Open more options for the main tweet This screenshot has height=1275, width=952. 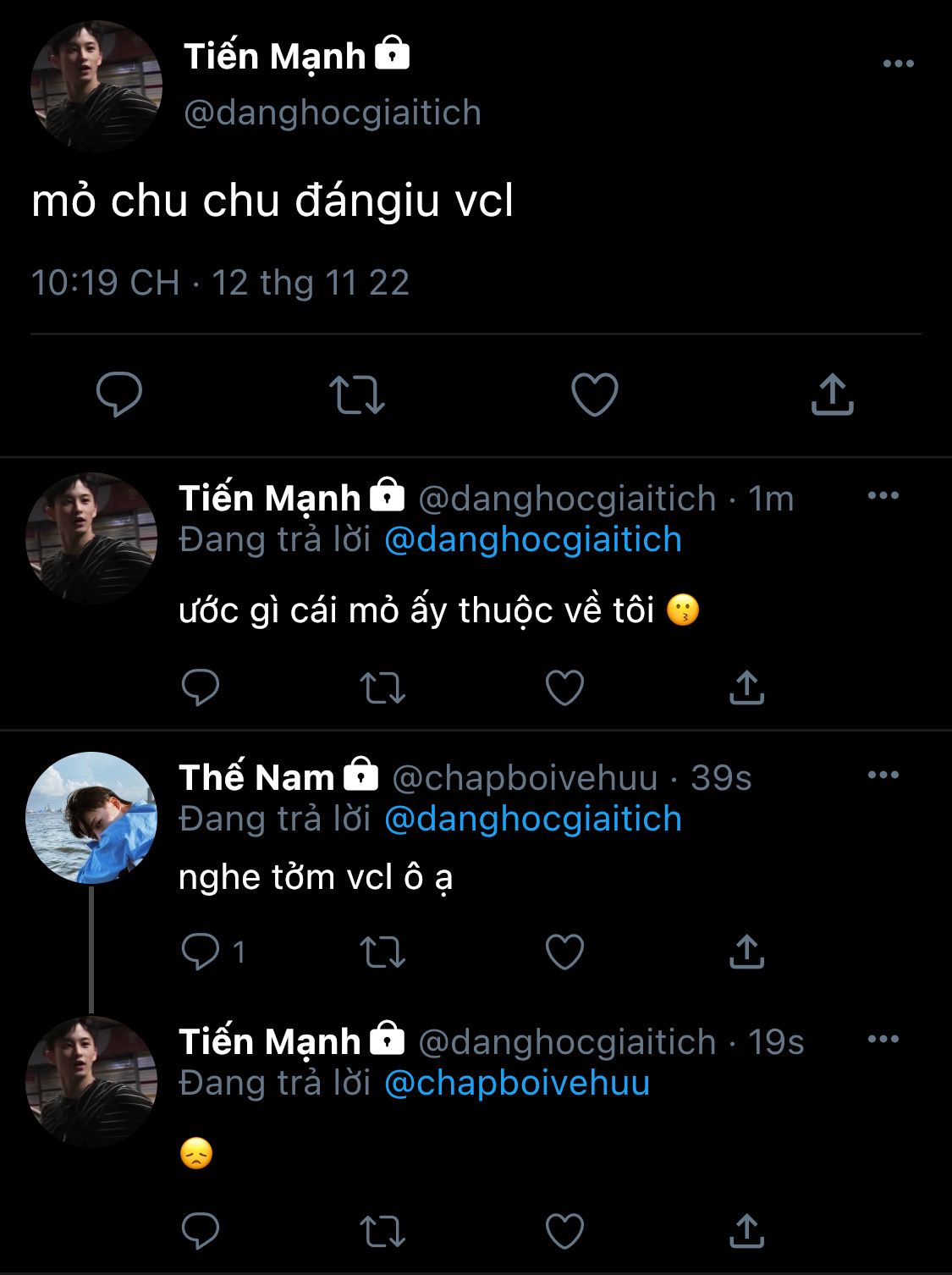point(898,63)
